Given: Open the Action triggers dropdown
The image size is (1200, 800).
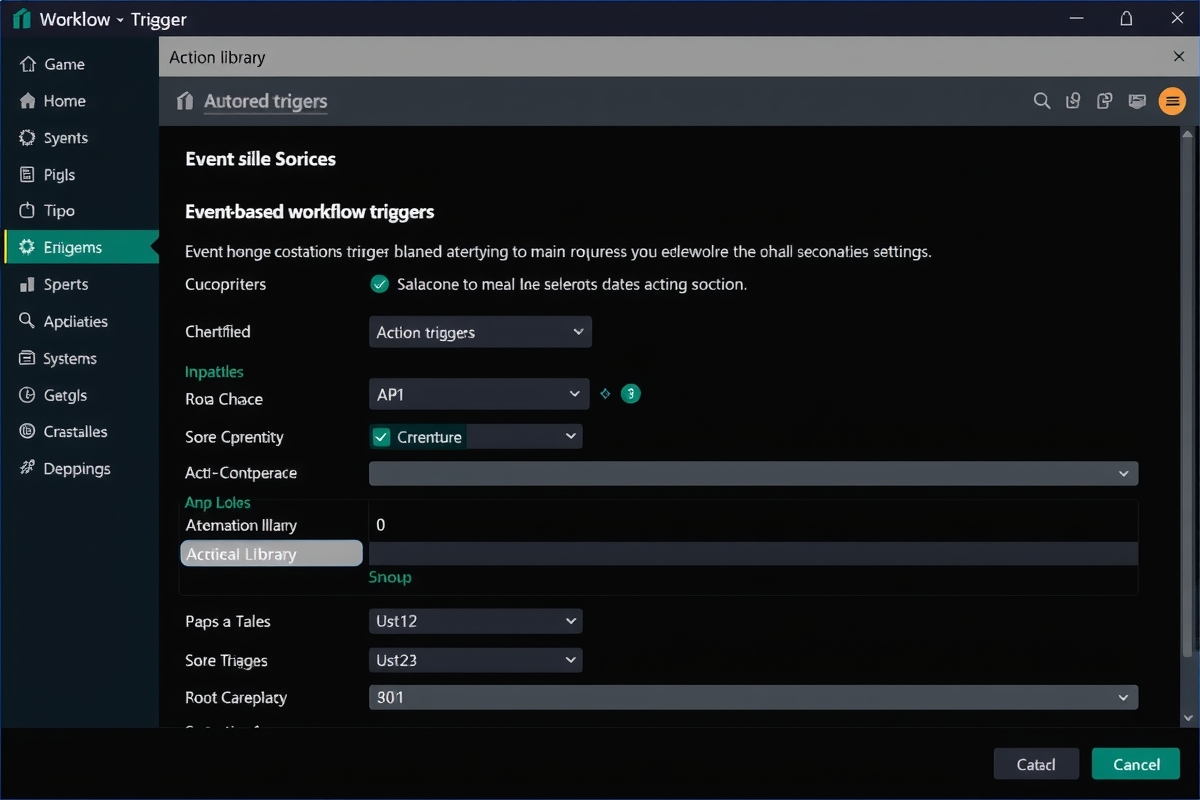Looking at the screenshot, I should tap(480, 332).
